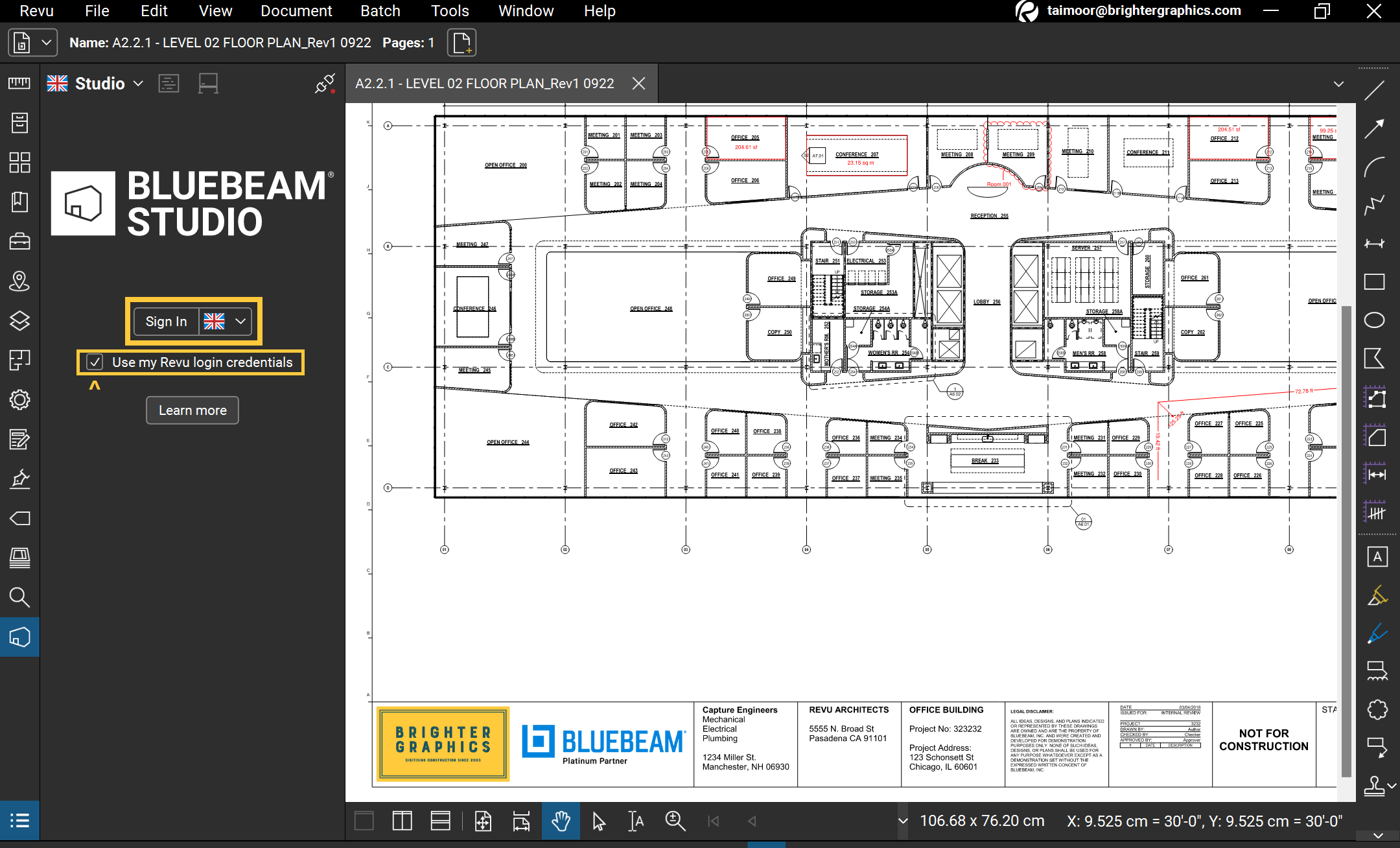The height and width of the screenshot is (848, 1400).
Task: Click the Learn more button
Action: click(192, 410)
